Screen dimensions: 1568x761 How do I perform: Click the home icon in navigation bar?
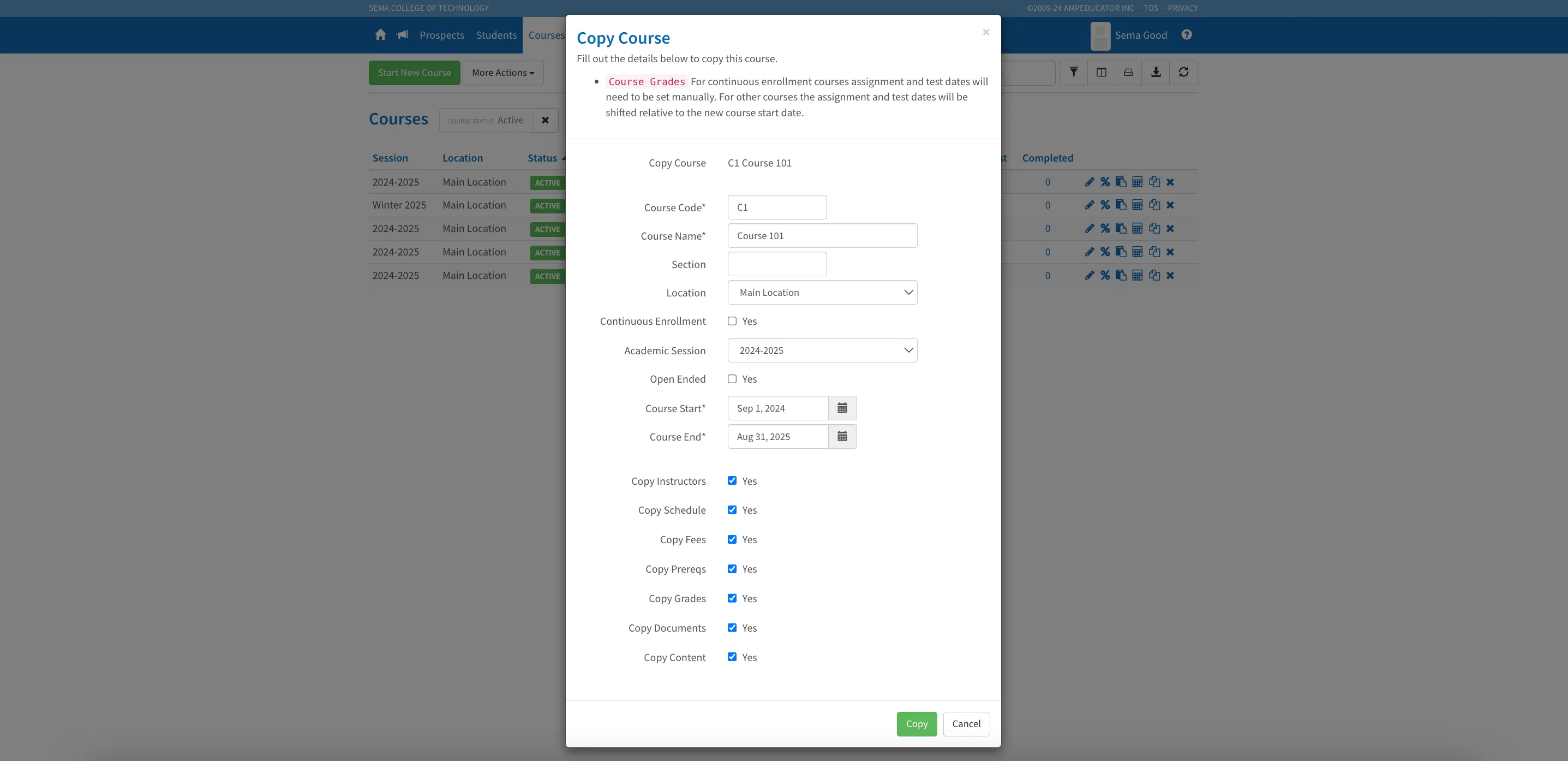380,35
